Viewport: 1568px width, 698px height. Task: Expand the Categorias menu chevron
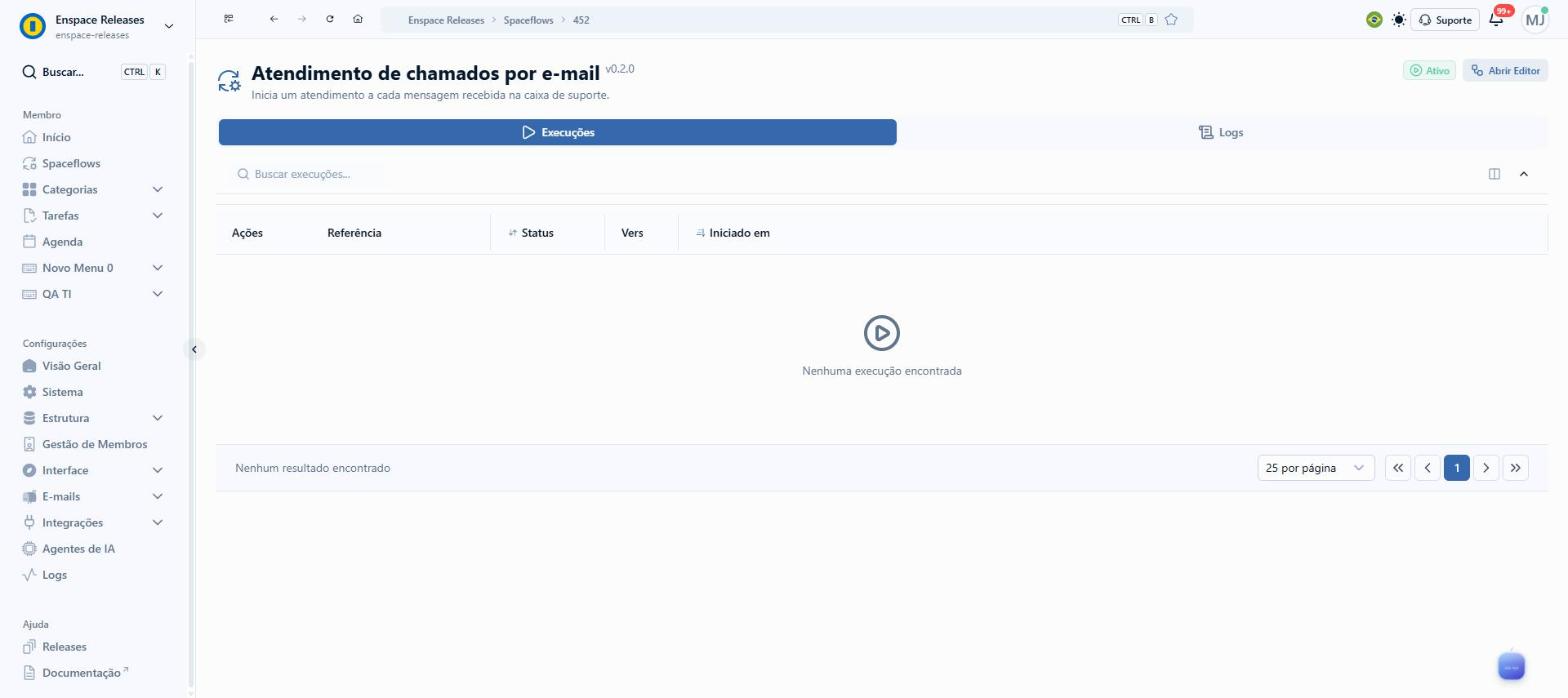tap(157, 189)
